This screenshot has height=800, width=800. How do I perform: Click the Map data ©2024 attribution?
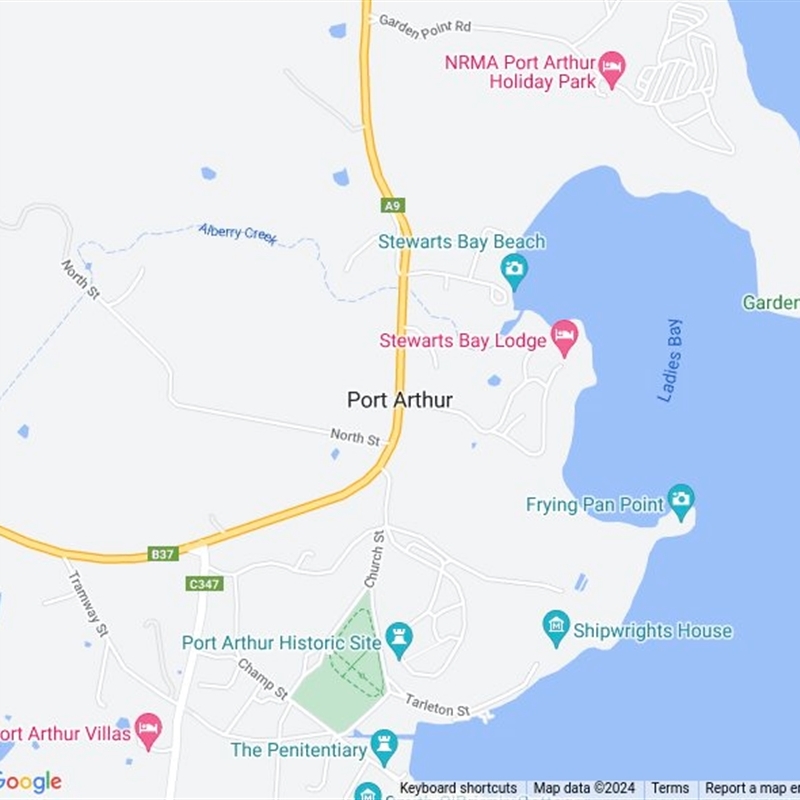click(584, 788)
